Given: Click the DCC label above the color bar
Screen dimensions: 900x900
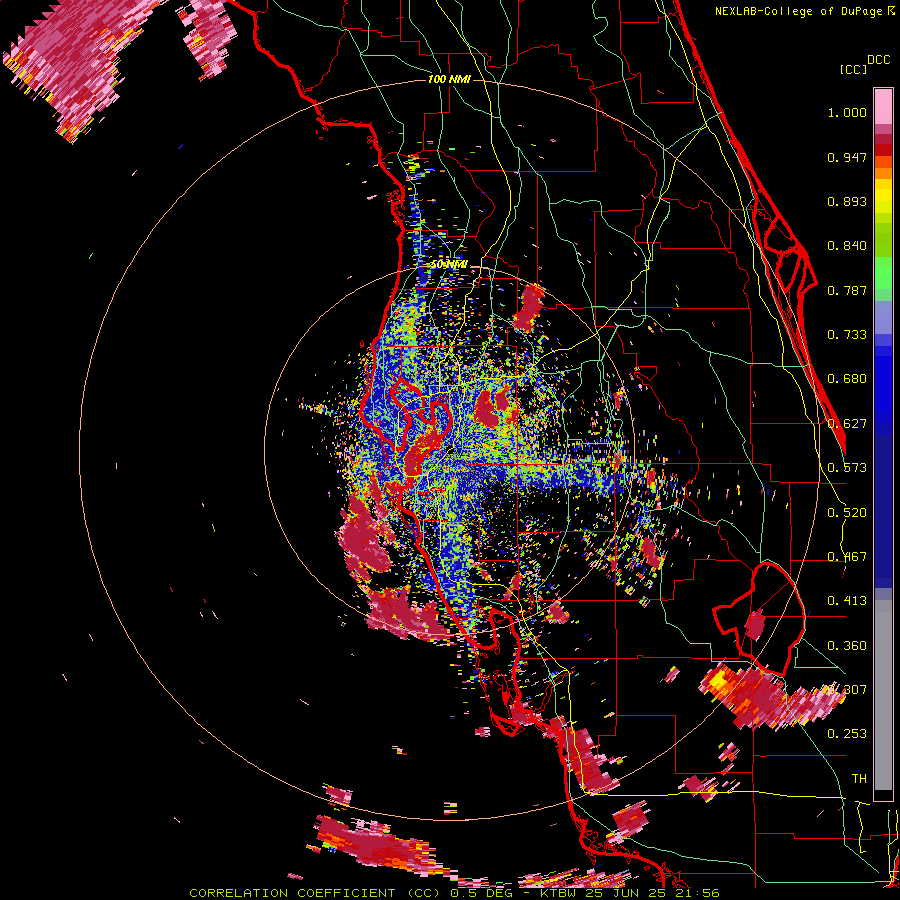Looking at the screenshot, I should point(878,60).
